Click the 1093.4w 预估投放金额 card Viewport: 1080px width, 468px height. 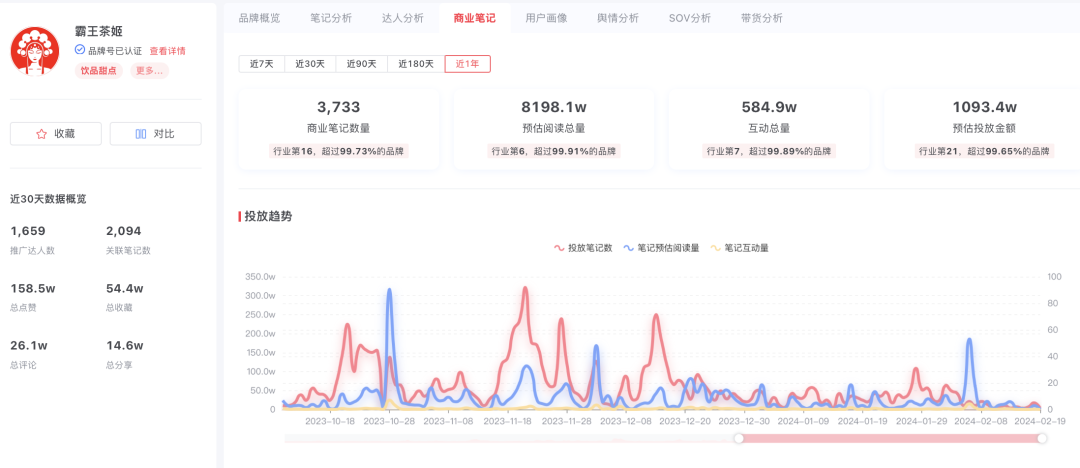click(984, 129)
